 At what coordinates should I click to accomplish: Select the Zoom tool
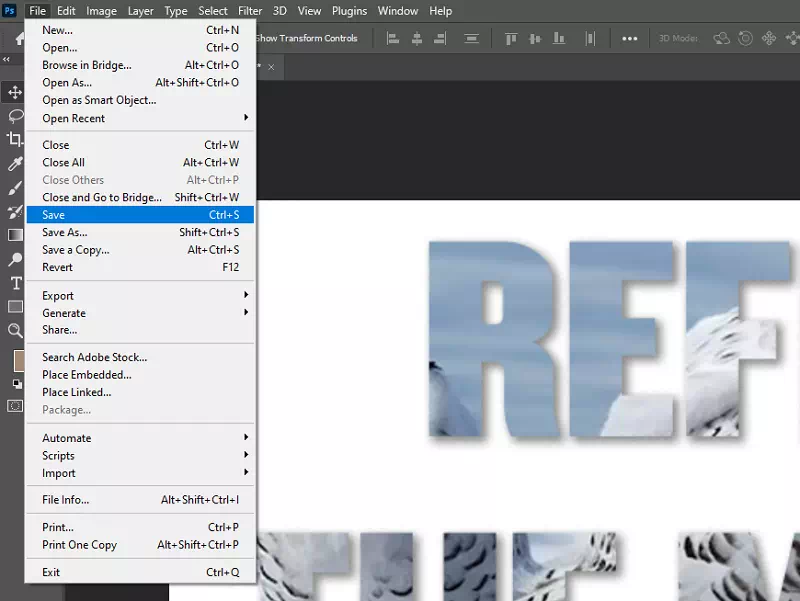(x=15, y=331)
